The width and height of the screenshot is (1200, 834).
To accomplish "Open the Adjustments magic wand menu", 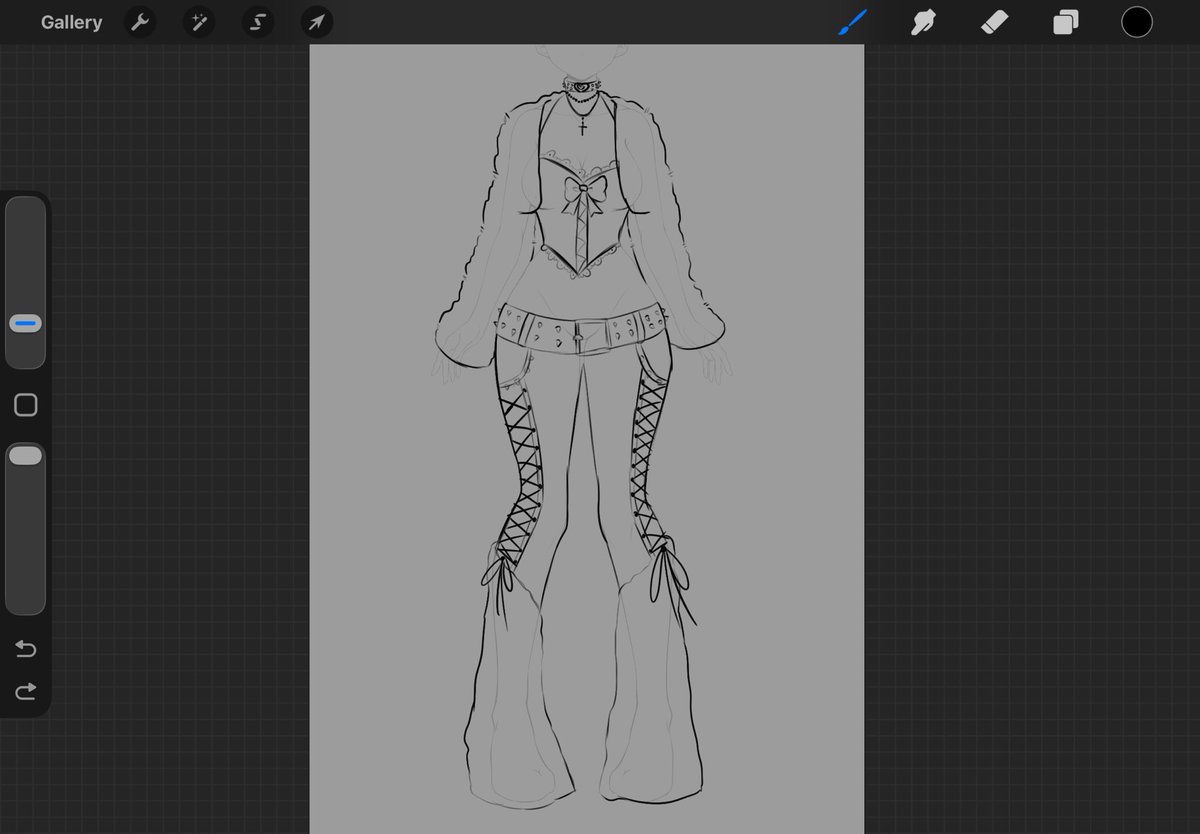I will pos(199,22).
